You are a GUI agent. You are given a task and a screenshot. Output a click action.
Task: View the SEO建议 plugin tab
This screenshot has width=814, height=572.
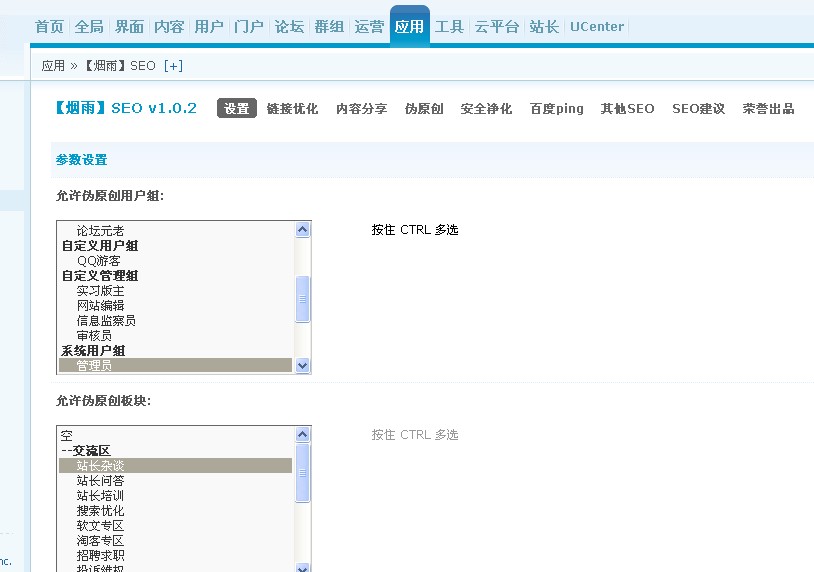click(698, 109)
